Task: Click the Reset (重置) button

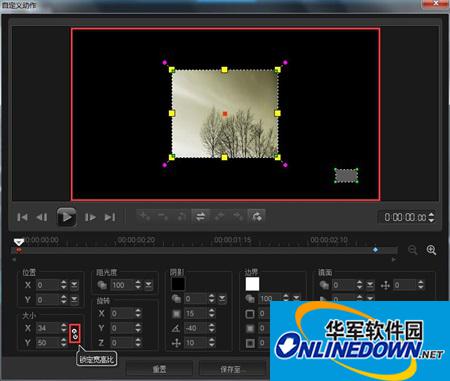Action: click(x=159, y=369)
